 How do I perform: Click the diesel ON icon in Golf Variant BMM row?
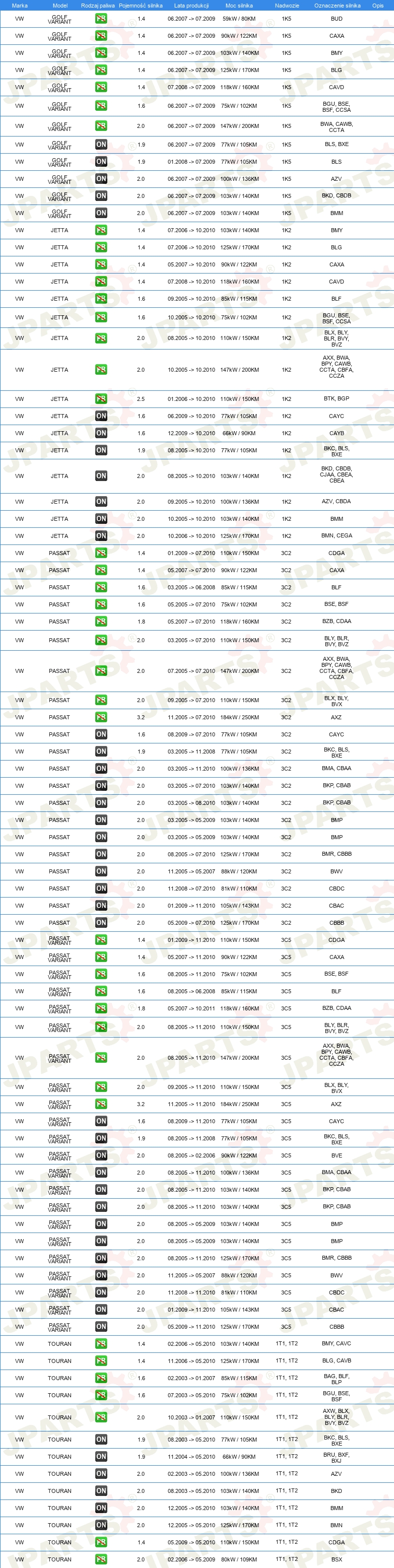(x=101, y=213)
